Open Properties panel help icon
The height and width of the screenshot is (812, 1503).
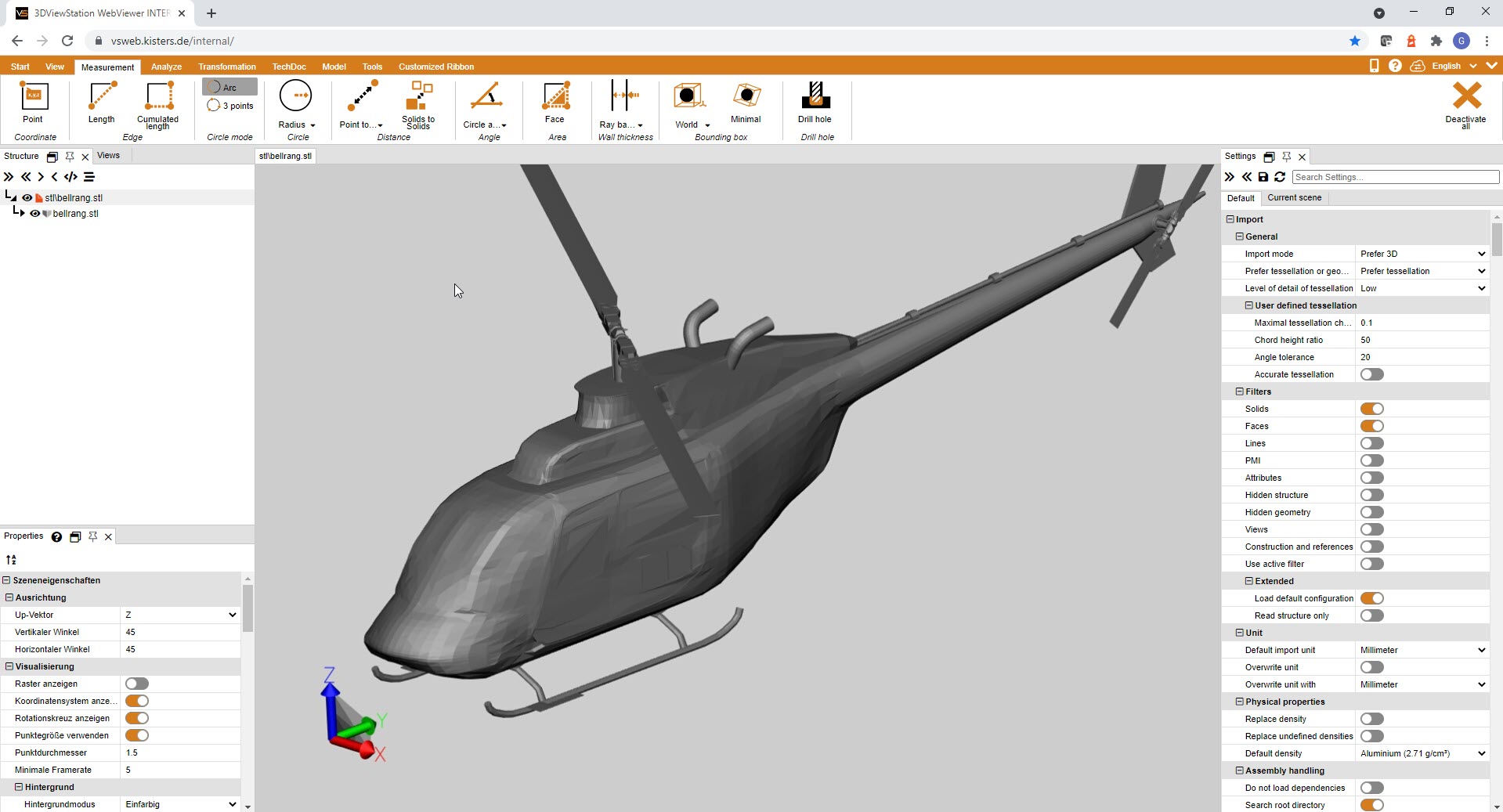pos(56,536)
